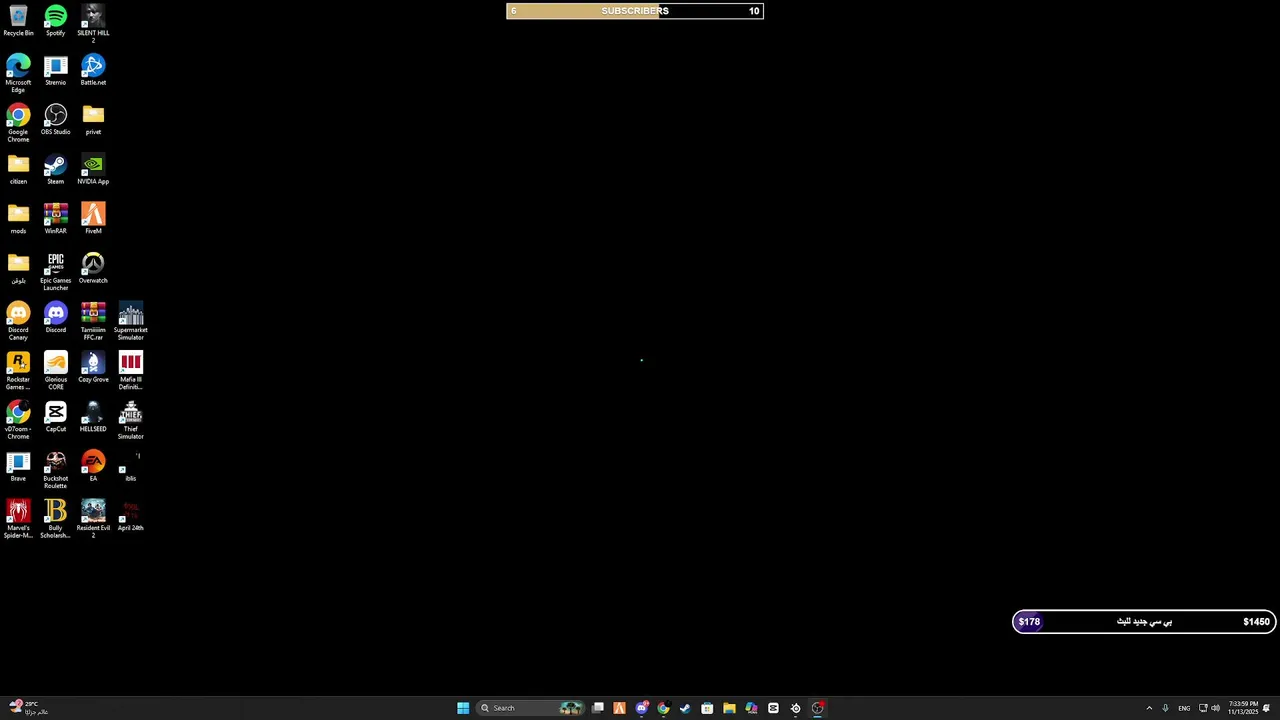
Task: Select the SILENT HILL 2 shortcut
Action: pyautogui.click(x=93, y=24)
